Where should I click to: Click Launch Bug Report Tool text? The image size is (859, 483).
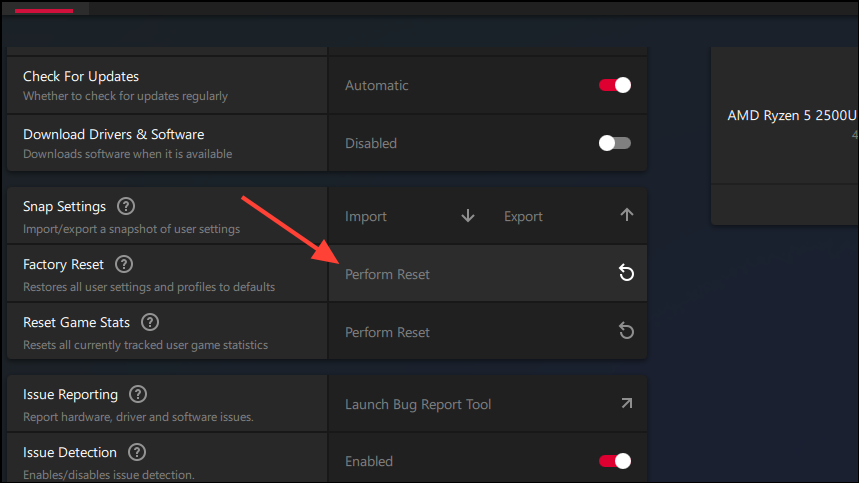pyautogui.click(x=418, y=404)
